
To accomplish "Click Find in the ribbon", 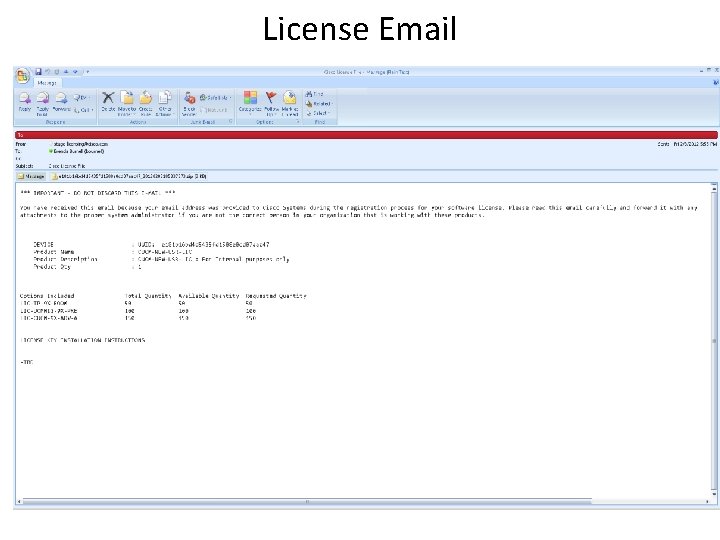I will point(315,94).
